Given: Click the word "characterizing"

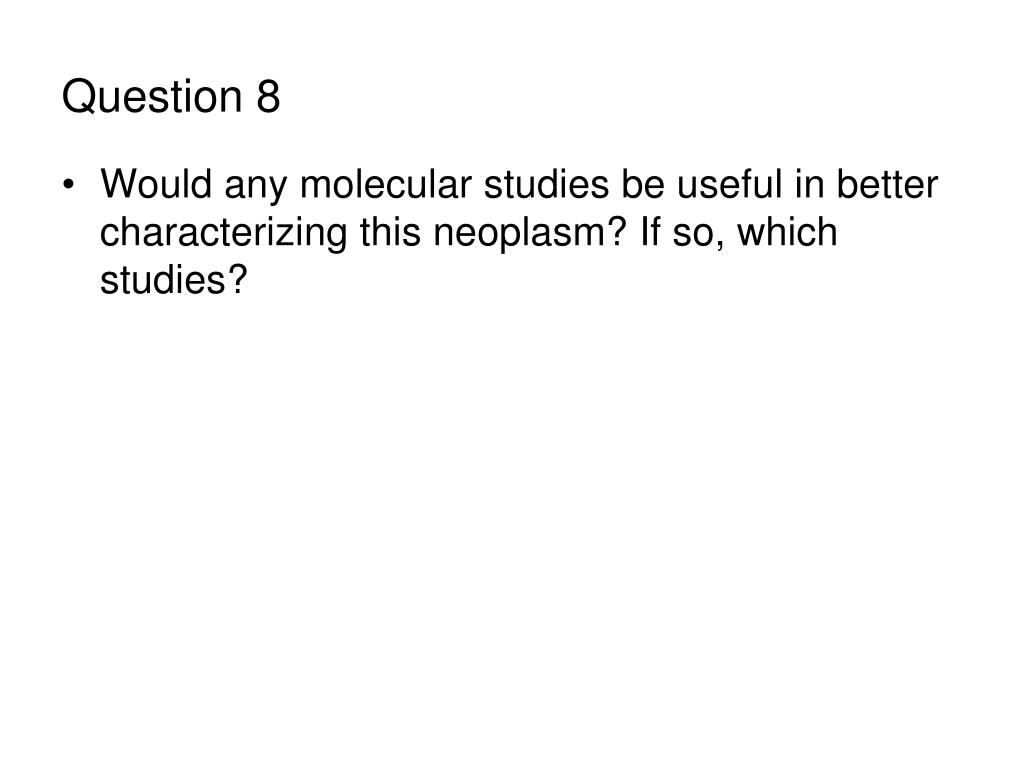Looking at the screenshot, I should click(223, 232).
